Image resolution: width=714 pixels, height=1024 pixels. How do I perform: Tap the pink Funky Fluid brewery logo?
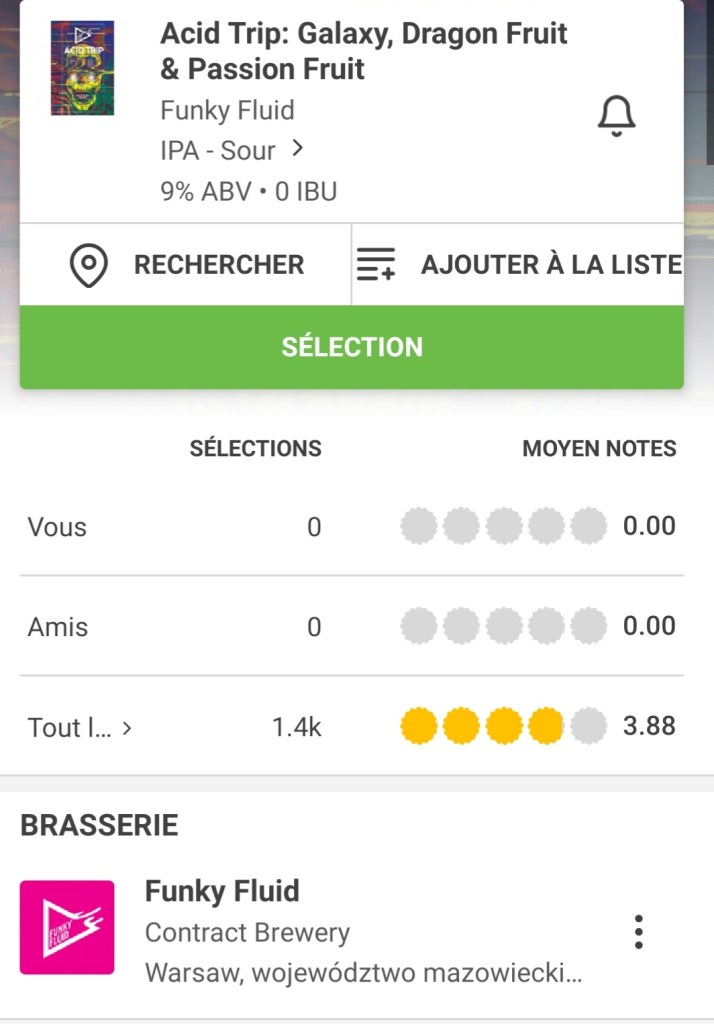tap(67, 927)
